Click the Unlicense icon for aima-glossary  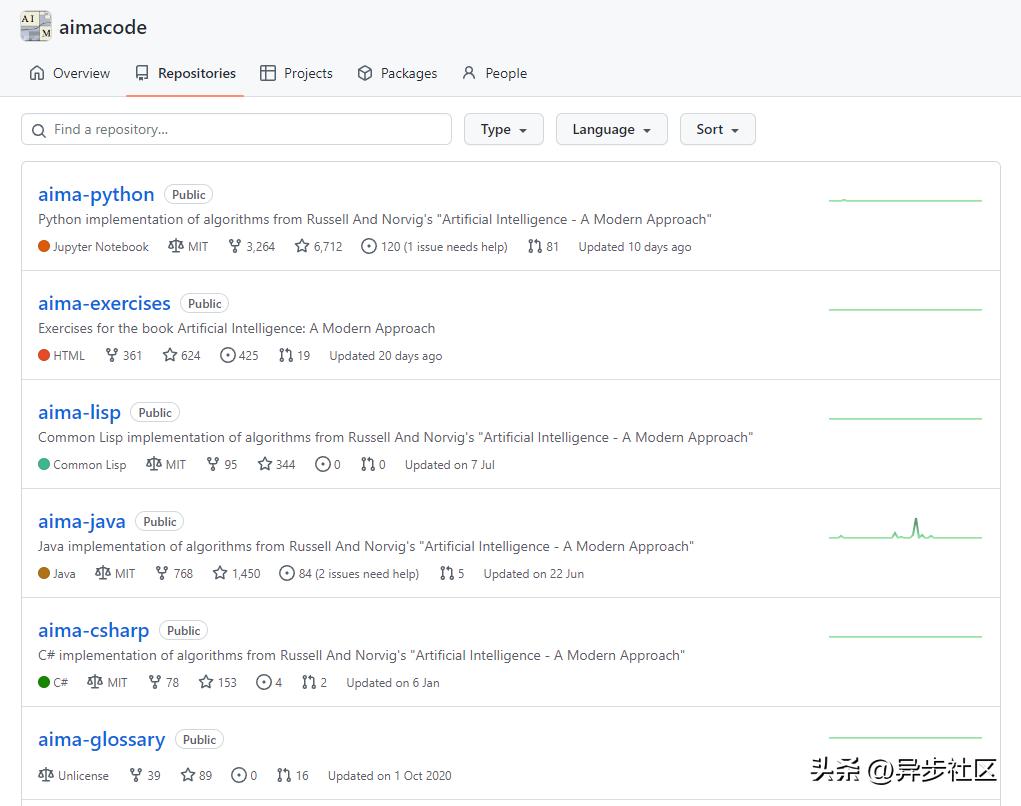pyautogui.click(x=46, y=775)
